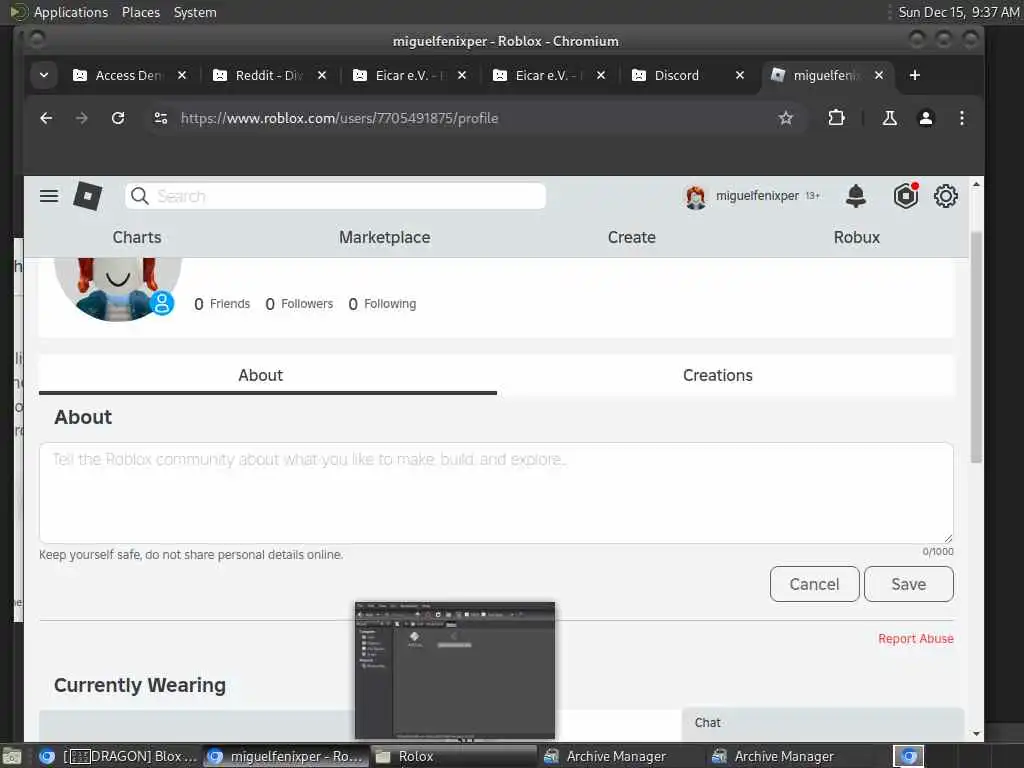The height and width of the screenshot is (768, 1024).
Task: Click the floating window preview thumbnail
Action: coord(455,671)
